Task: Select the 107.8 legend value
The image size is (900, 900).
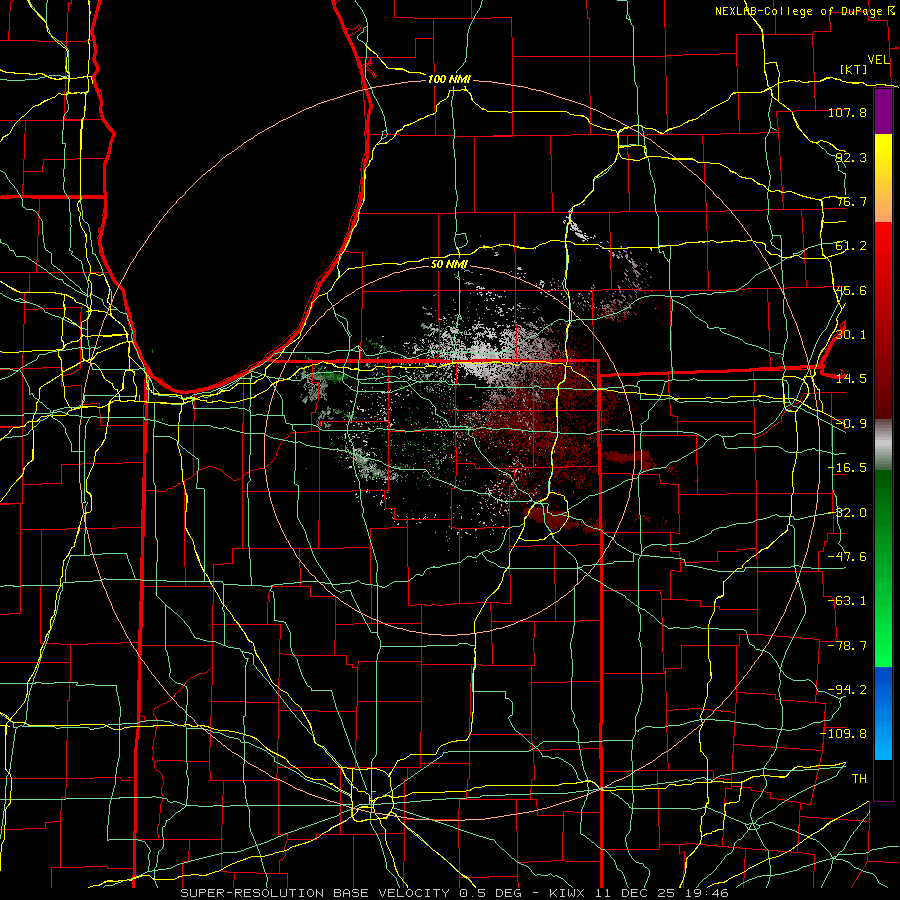Action: pos(847,112)
